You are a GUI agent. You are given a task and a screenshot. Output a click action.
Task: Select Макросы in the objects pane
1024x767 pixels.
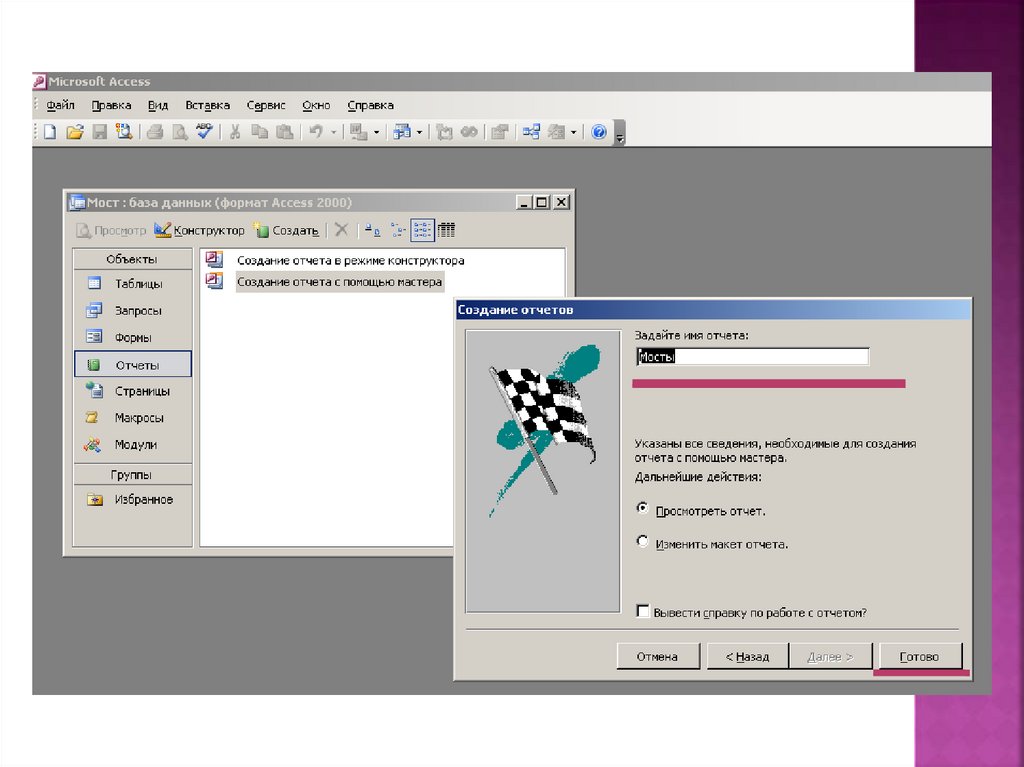coord(133,417)
